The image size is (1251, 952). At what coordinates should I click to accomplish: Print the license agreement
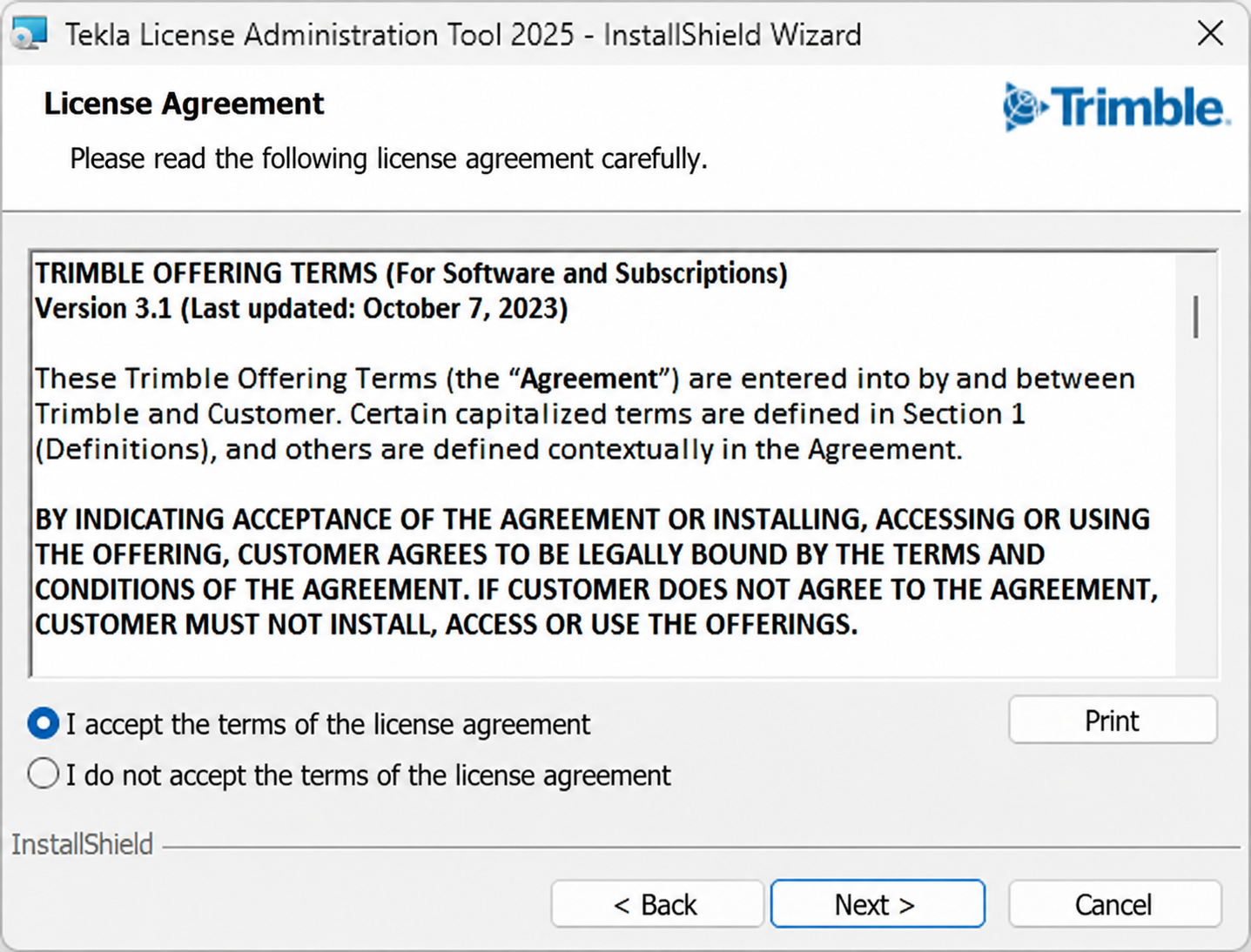click(1113, 720)
